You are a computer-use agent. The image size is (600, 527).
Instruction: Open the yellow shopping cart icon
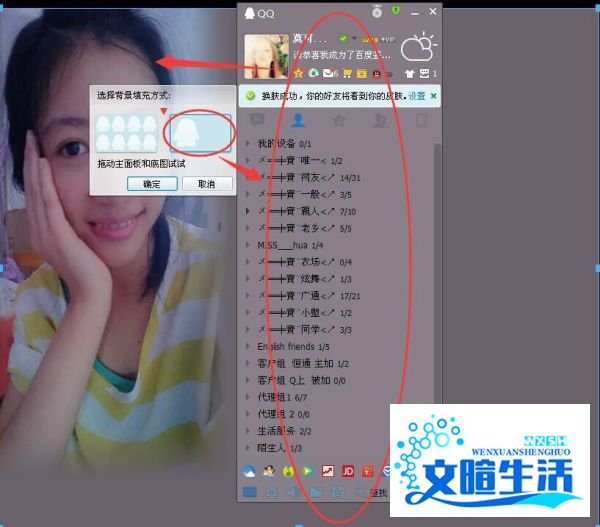click(347, 73)
